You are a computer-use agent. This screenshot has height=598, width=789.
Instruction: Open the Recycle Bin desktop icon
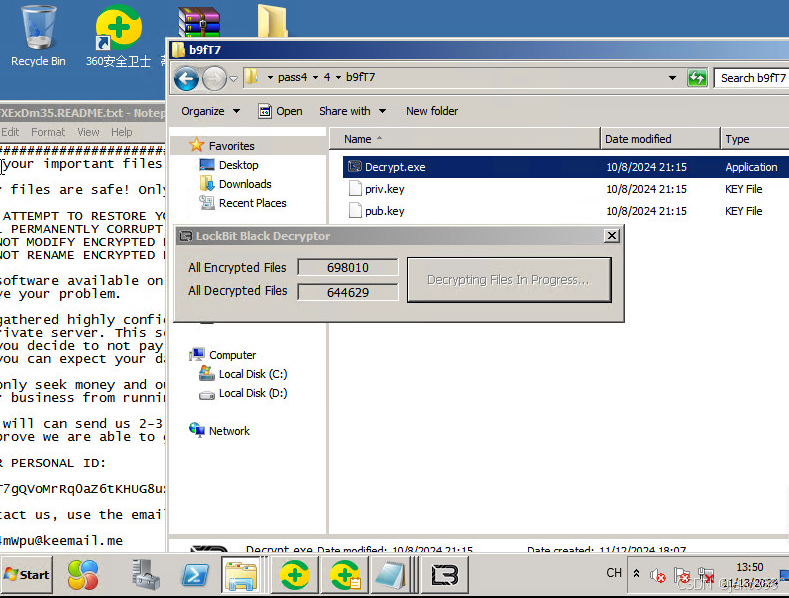38,35
